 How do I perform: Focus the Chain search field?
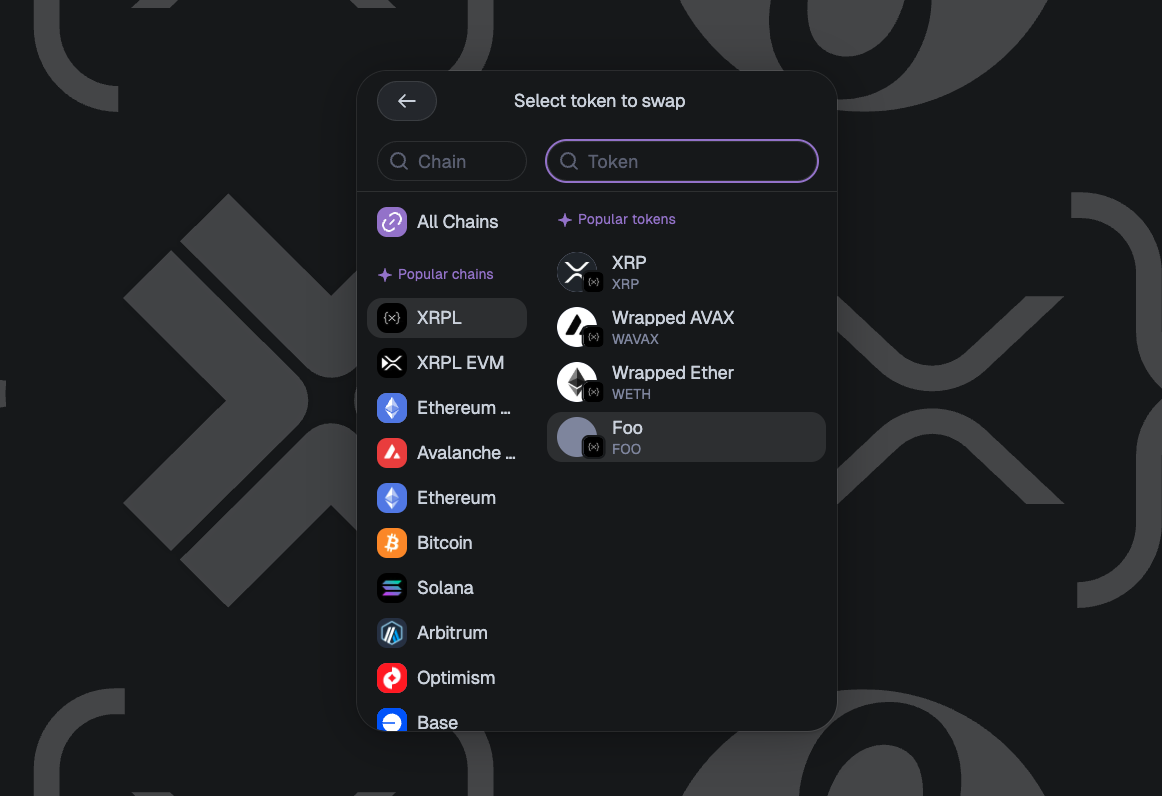coord(452,162)
